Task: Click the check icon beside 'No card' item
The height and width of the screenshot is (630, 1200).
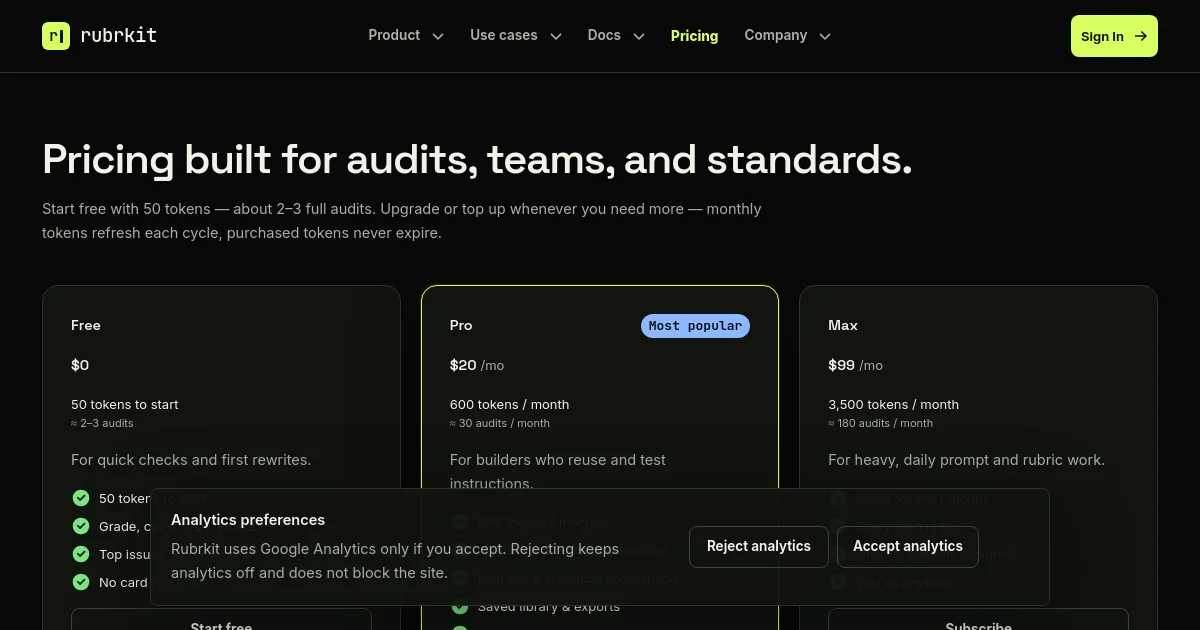Action: (x=81, y=582)
